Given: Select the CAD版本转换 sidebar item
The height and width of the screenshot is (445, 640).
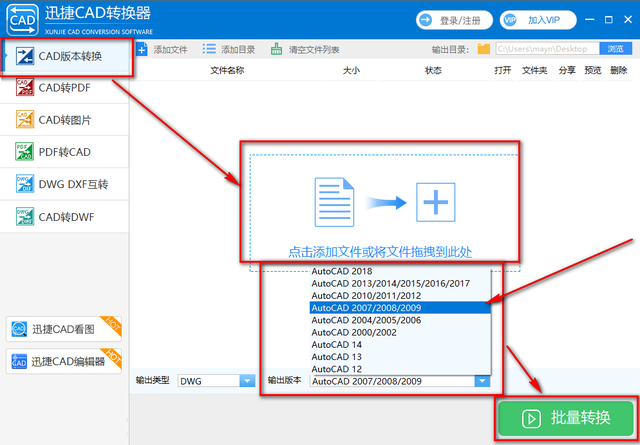Looking at the screenshot, I should pos(65,56).
